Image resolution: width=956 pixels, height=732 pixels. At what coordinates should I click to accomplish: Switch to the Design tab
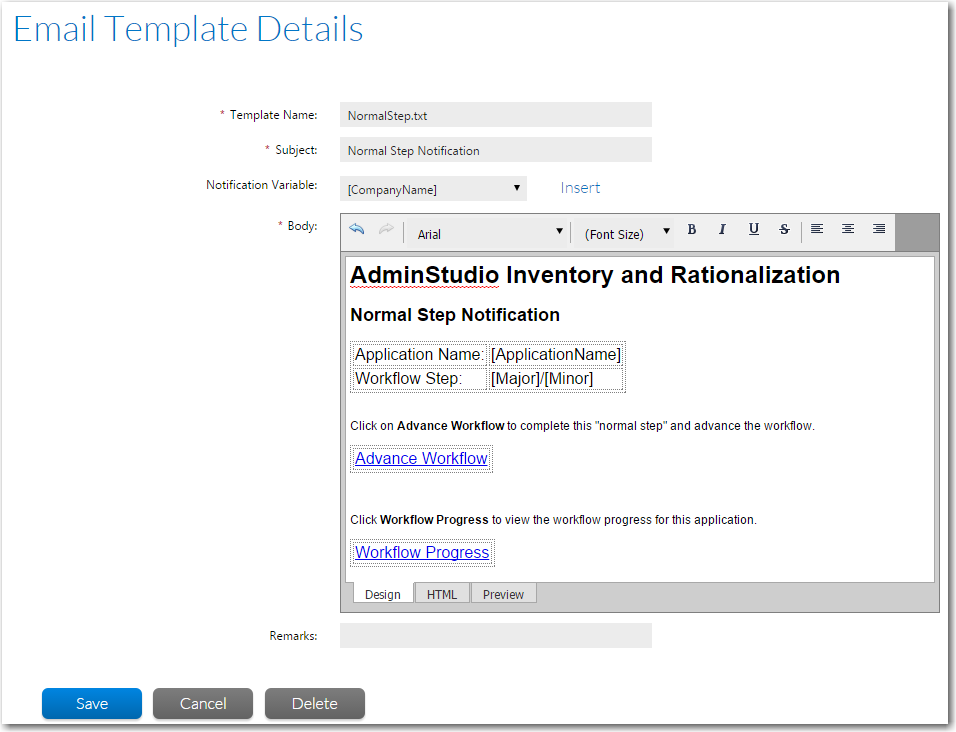[383, 594]
